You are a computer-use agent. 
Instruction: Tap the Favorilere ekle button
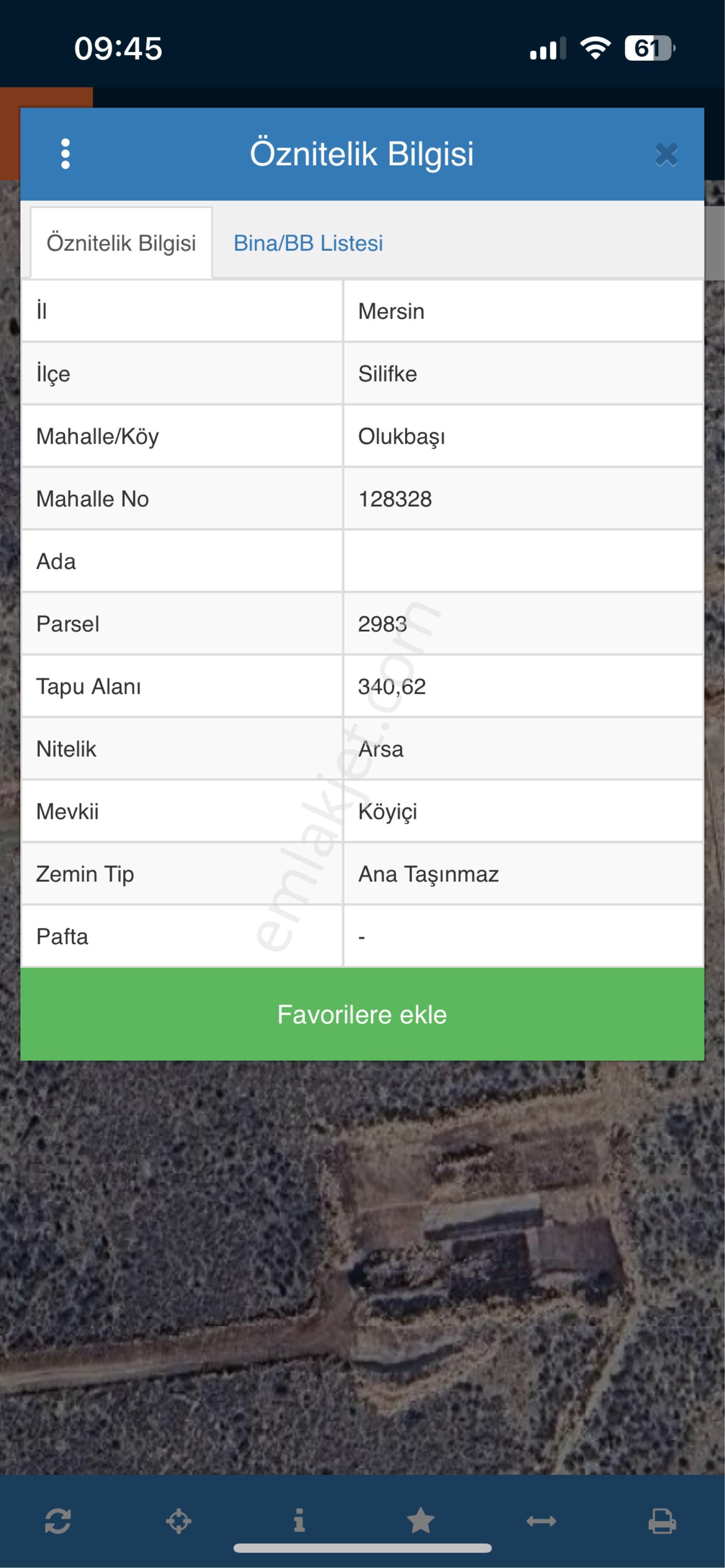363,1014
